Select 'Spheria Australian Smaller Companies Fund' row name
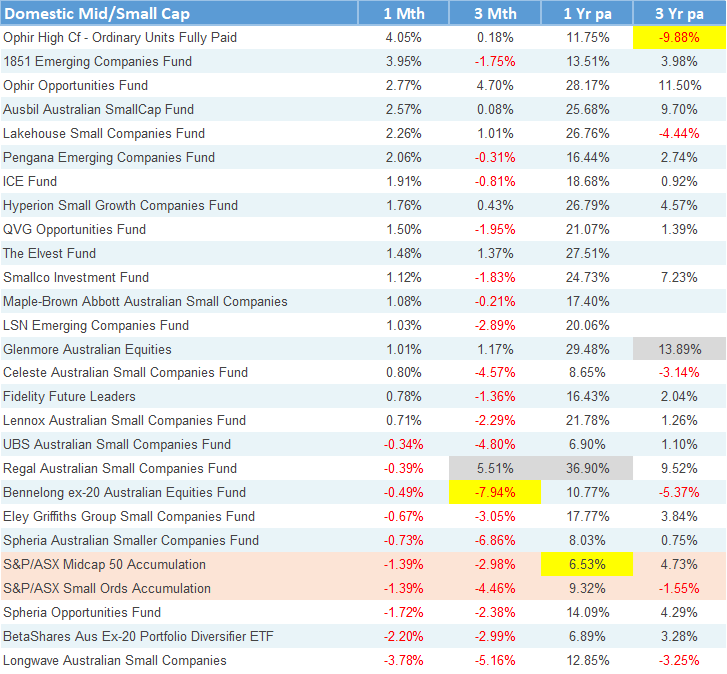 [131, 540]
